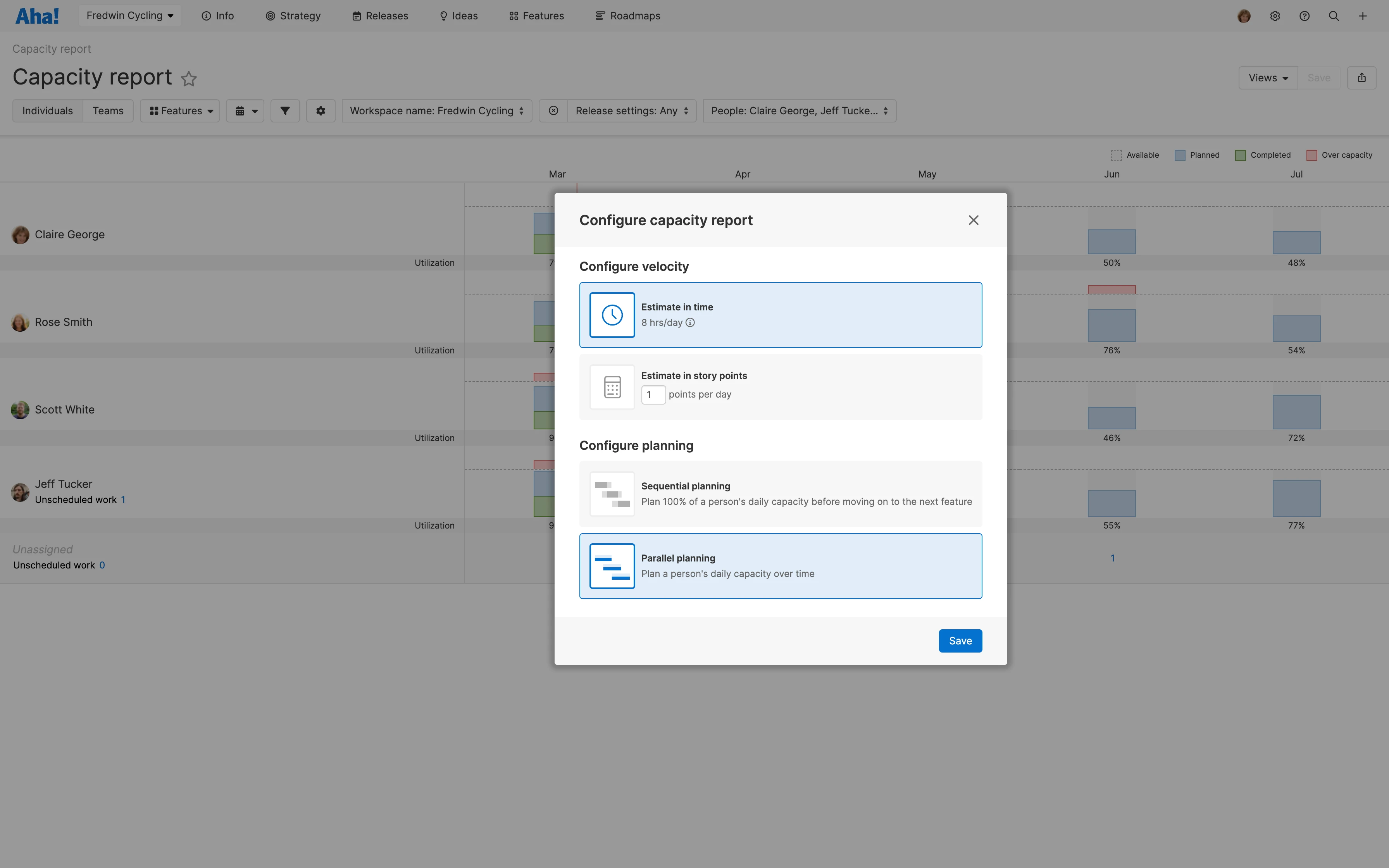This screenshot has width=1389, height=868.
Task: Open the funnel filter icon
Action: coord(285,111)
